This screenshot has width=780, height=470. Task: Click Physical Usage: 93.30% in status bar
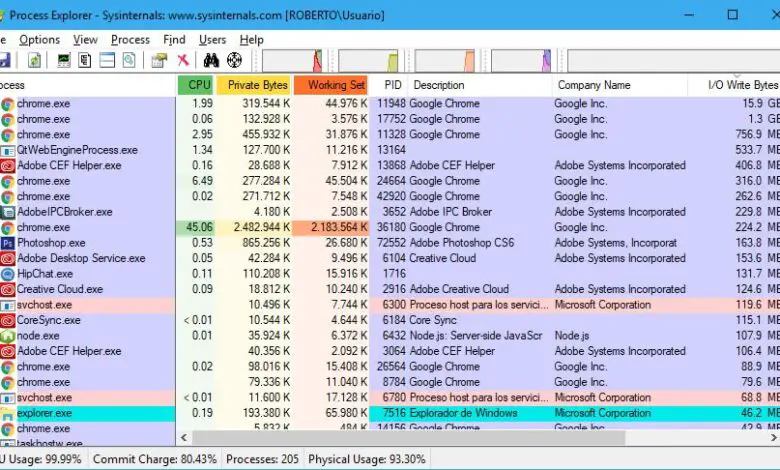point(367,459)
